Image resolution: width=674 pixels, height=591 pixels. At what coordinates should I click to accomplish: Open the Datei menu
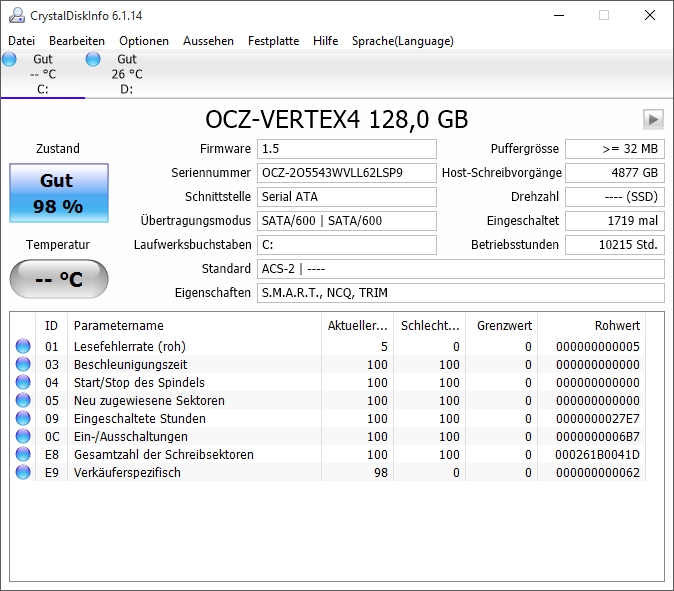[x=21, y=41]
